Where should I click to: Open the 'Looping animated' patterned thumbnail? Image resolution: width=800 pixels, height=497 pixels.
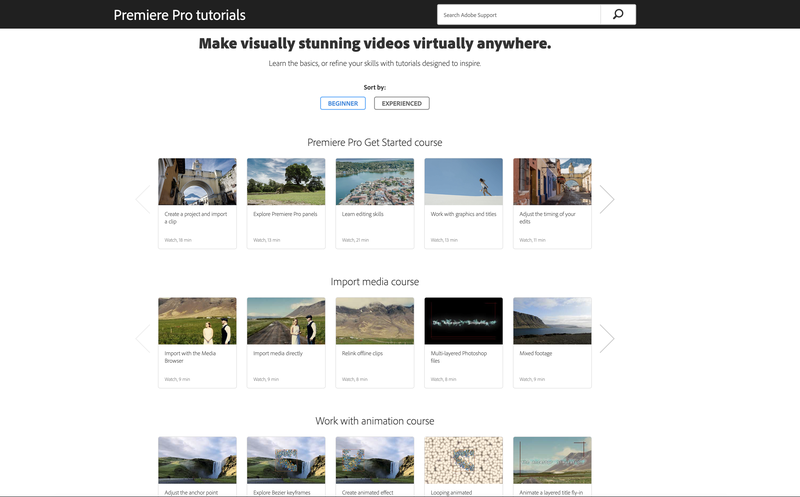click(464, 460)
